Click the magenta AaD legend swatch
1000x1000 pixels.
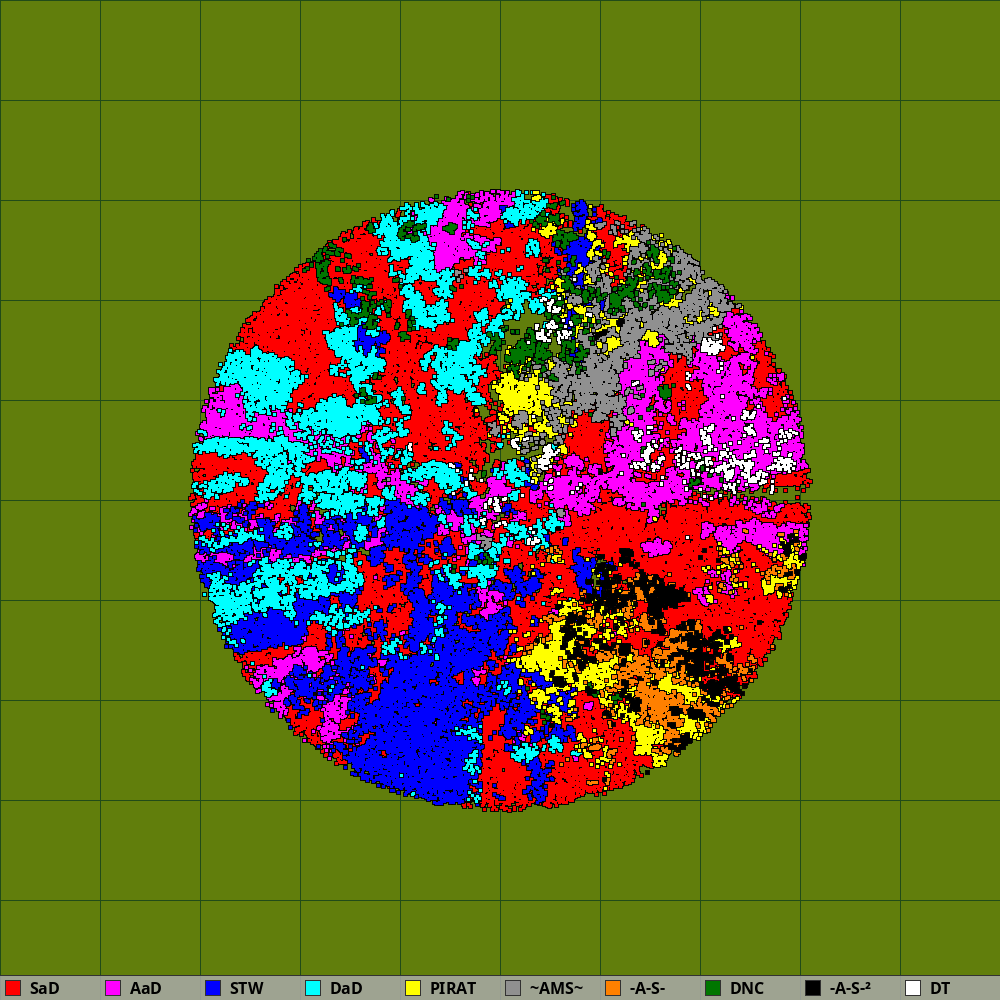113,988
